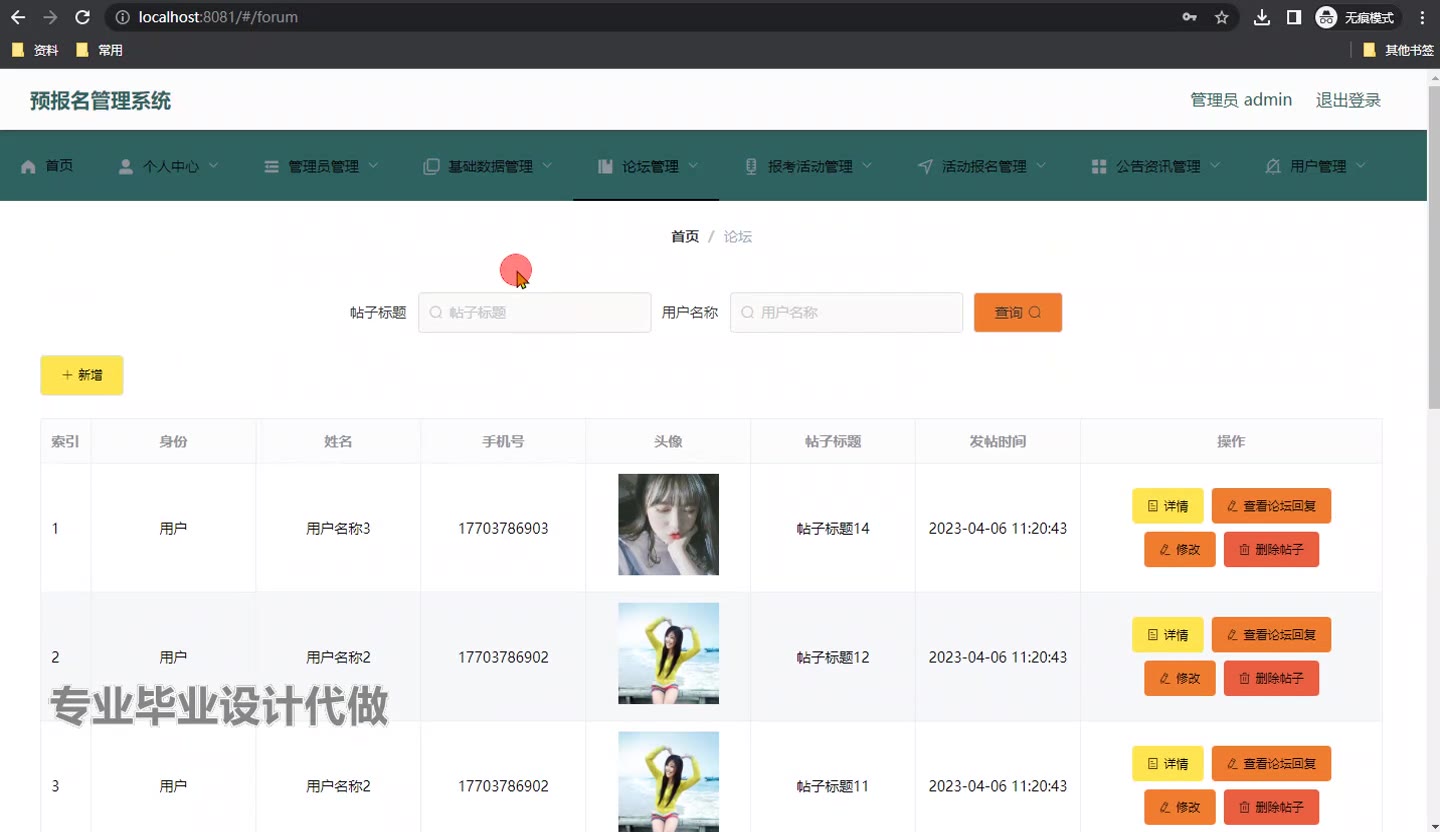Image resolution: width=1440 pixels, height=832 pixels.
Task: Toggle the browser side panel icon
Action: [x=1293, y=17]
